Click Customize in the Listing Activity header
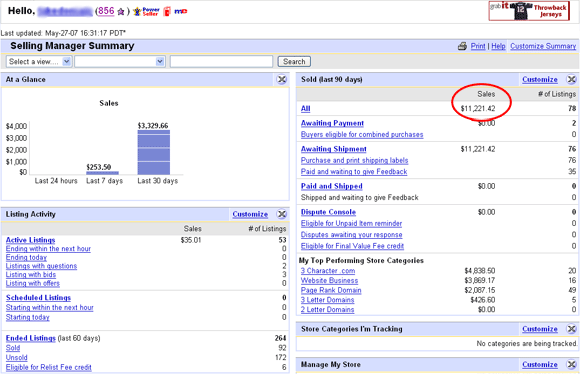 point(250,214)
